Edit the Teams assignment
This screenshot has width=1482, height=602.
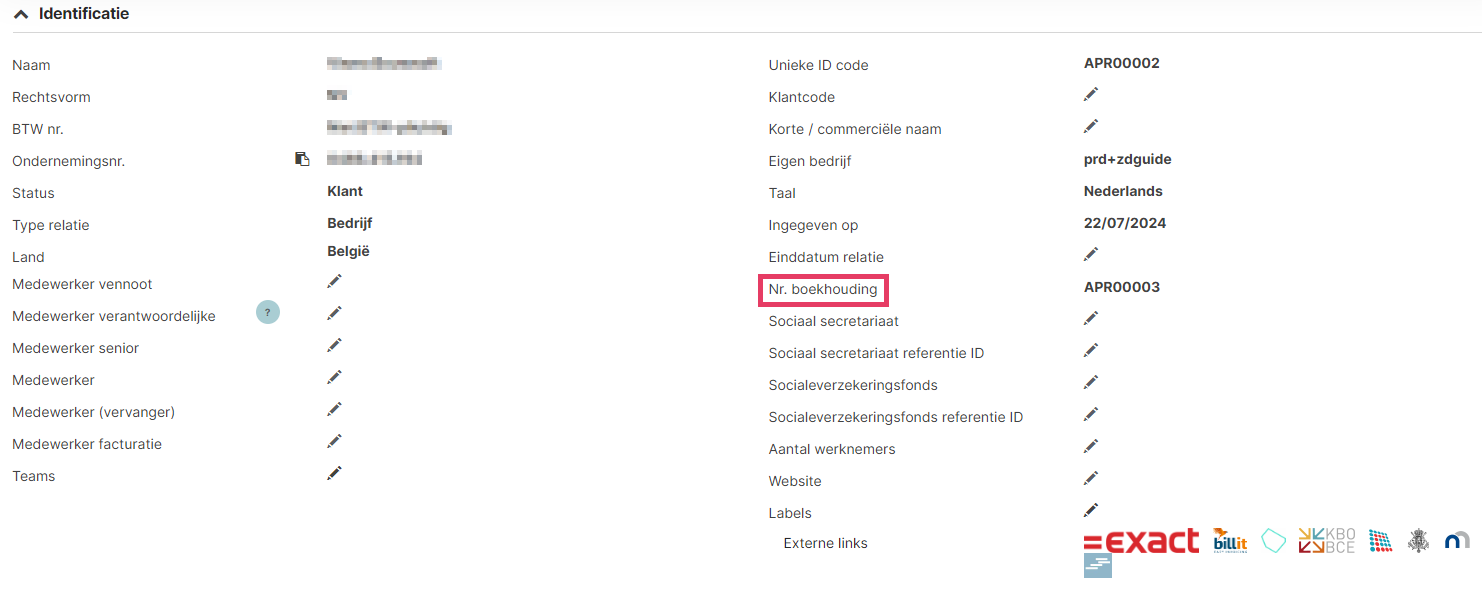(334, 473)
